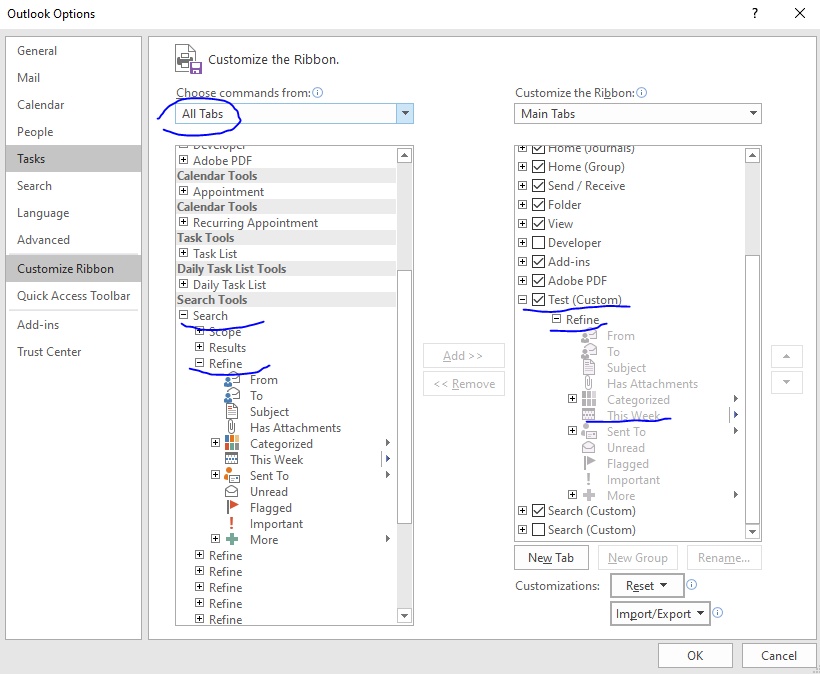The height and width of the screenshot is (674, 820).
Task: Click greyed Categorized icon in right list
Action: click(589, 399)
